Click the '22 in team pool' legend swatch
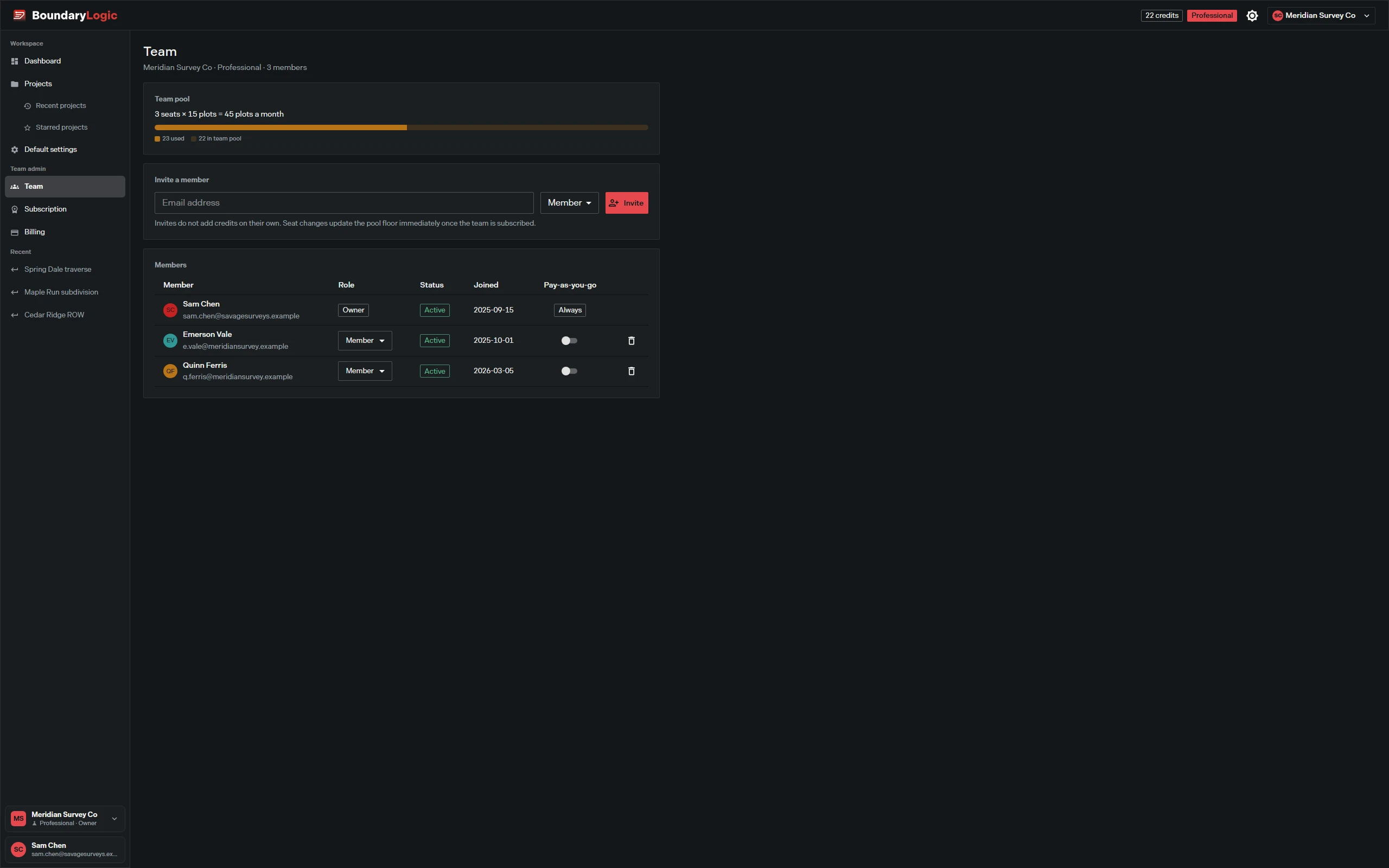This screenshot has height=868, width=1389. point(193,139)
